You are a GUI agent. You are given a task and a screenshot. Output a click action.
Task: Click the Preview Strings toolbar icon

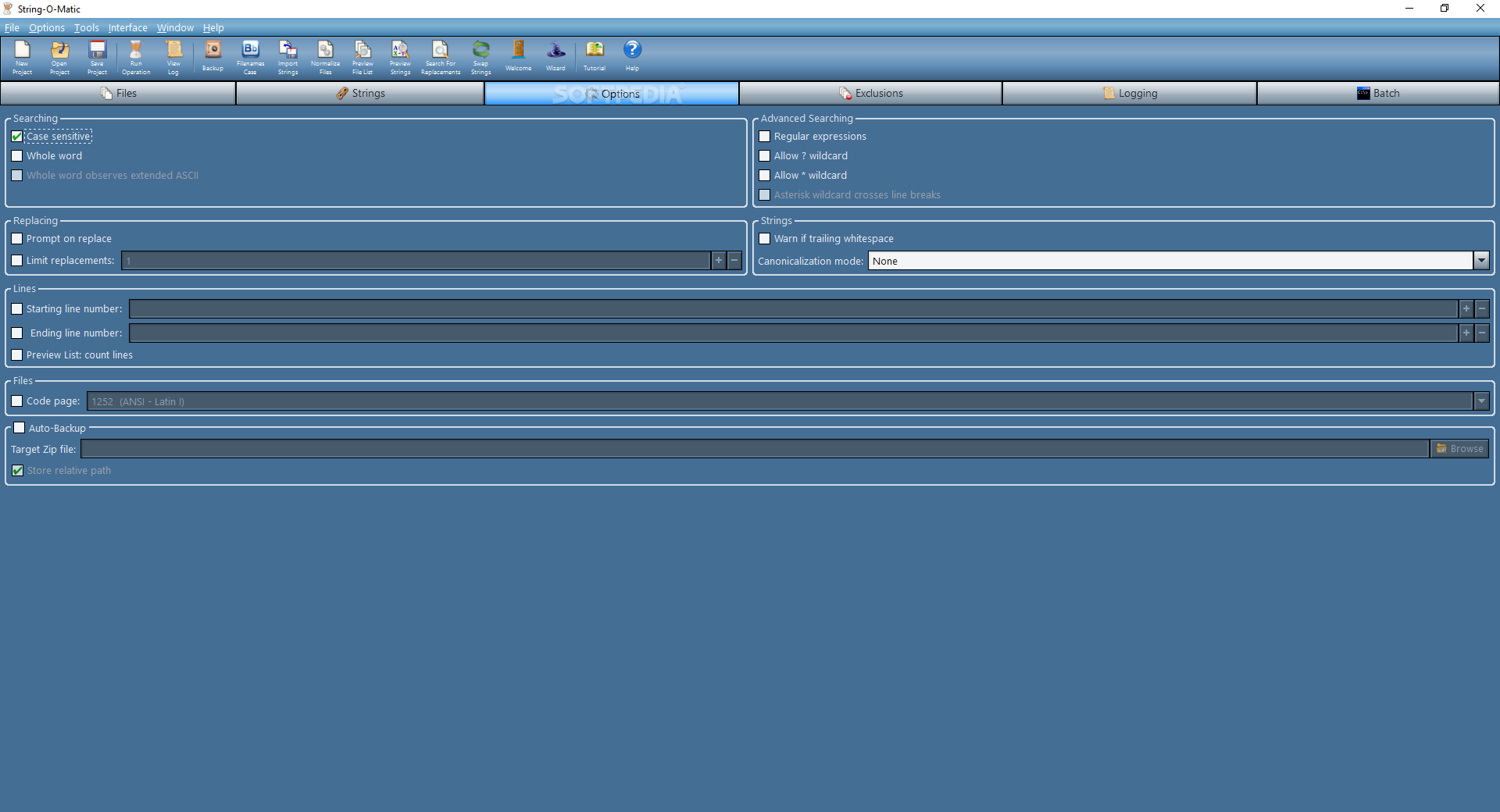(x=400, y=58)
